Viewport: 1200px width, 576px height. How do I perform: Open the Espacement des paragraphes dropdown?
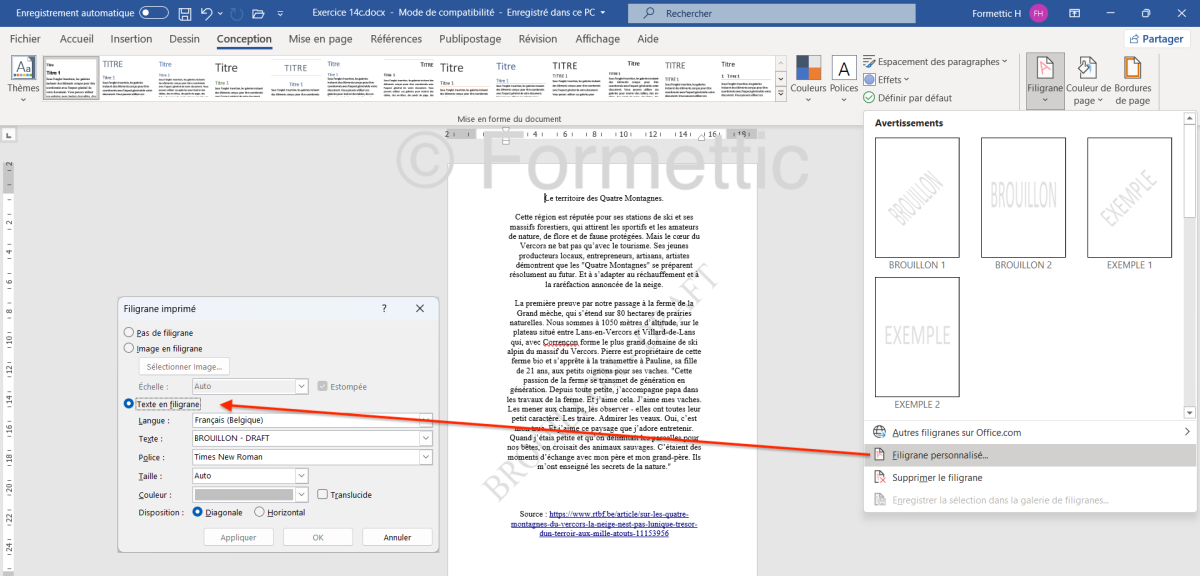tap(935, 62)
